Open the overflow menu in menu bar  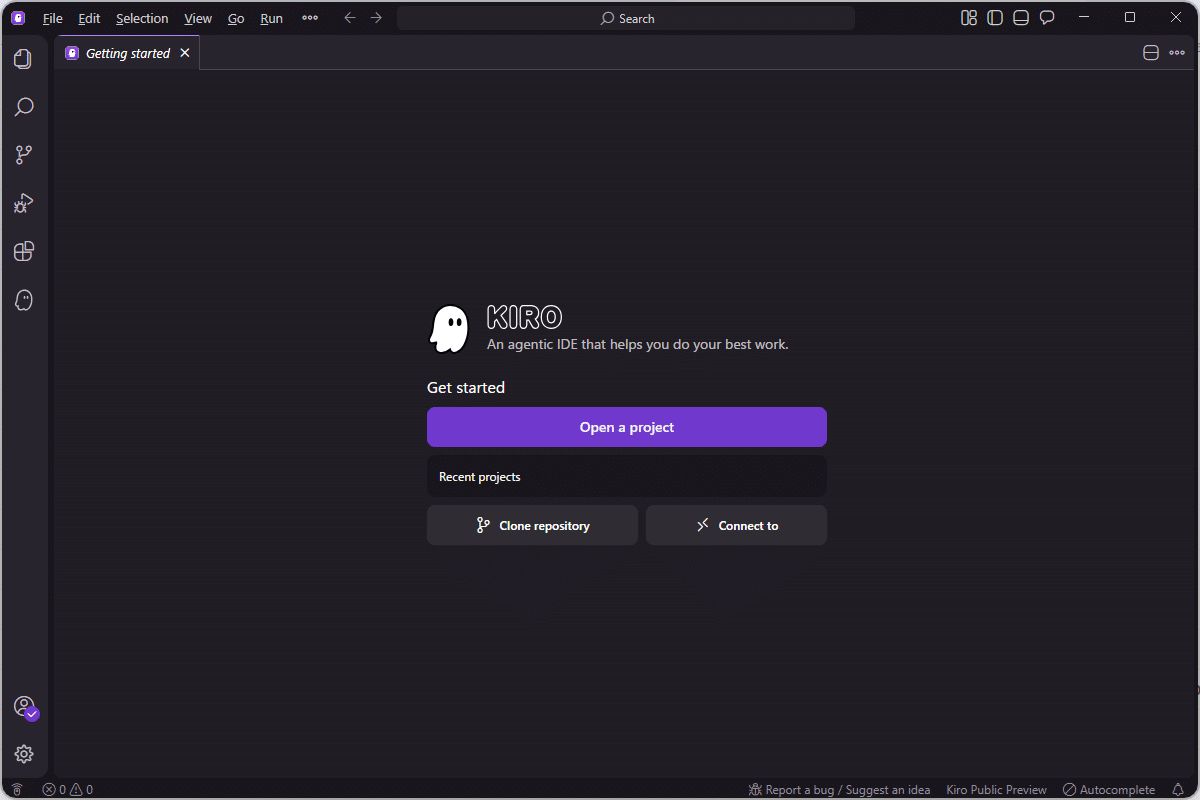310,17
